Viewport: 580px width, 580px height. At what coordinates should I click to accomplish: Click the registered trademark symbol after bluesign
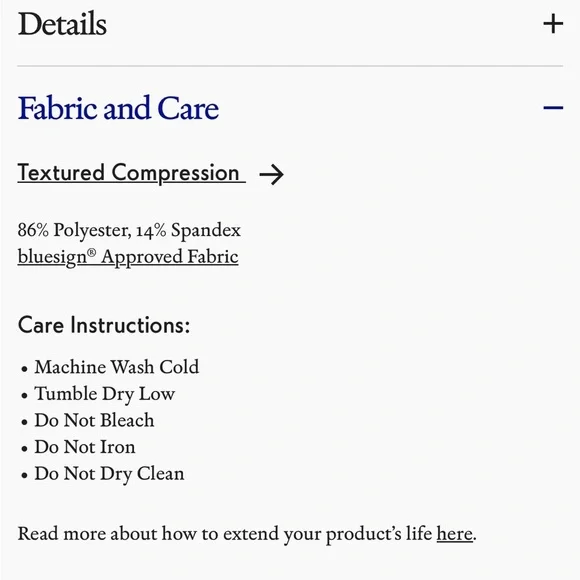click(x=91, y=252)
